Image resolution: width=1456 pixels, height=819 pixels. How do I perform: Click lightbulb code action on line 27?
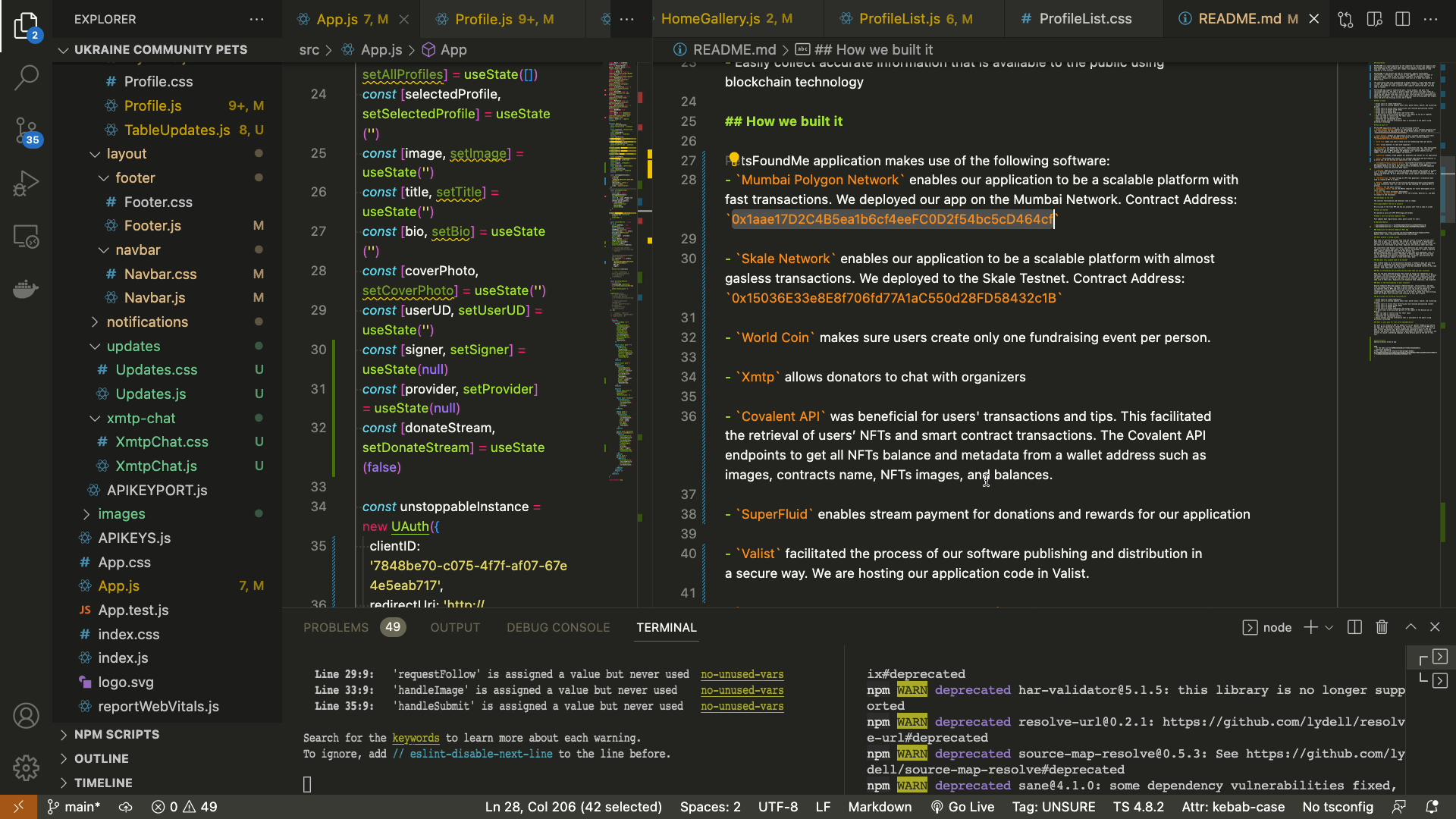tap(733, 158)
